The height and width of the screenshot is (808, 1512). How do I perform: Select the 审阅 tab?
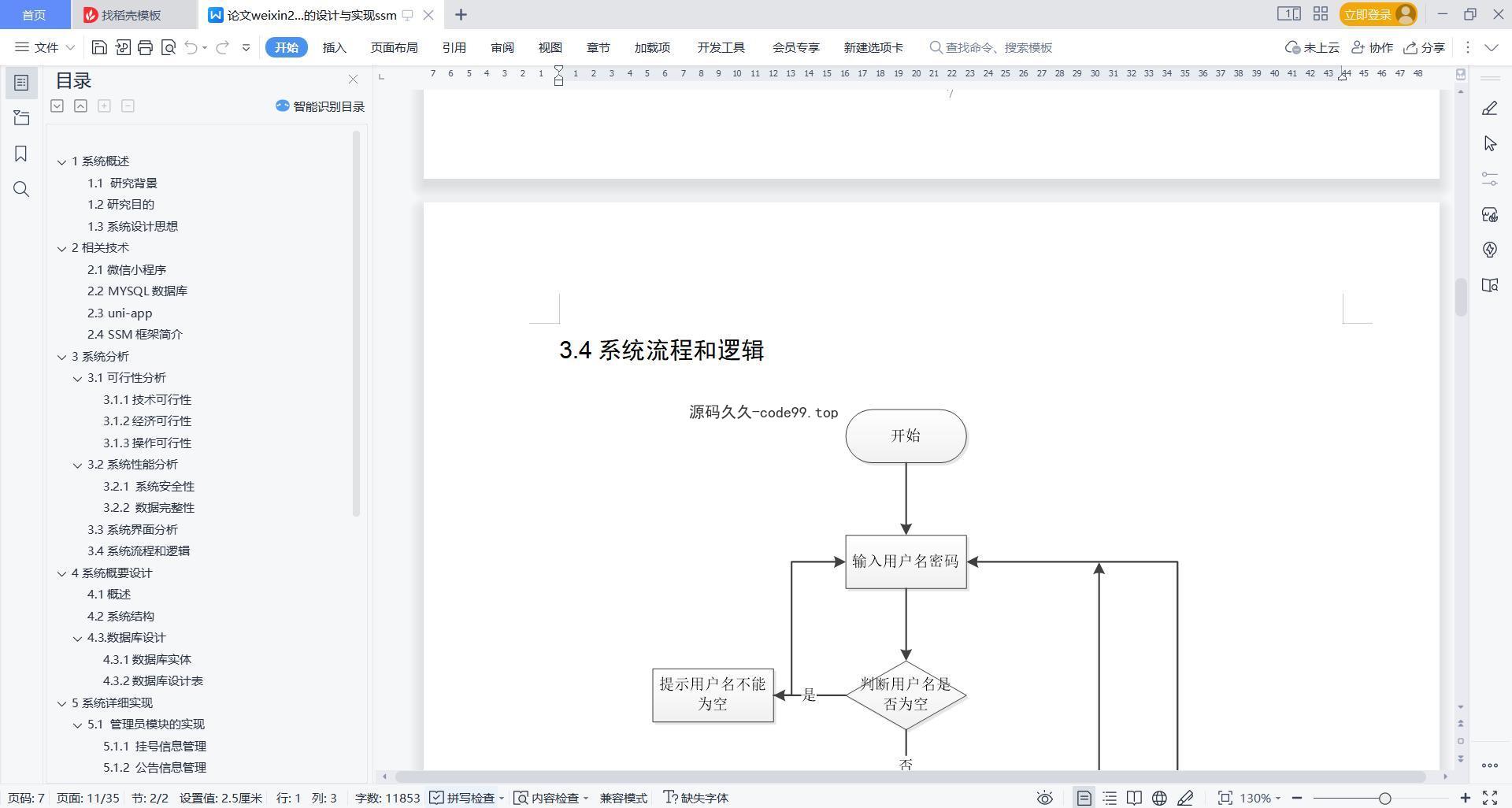[502, 47]
